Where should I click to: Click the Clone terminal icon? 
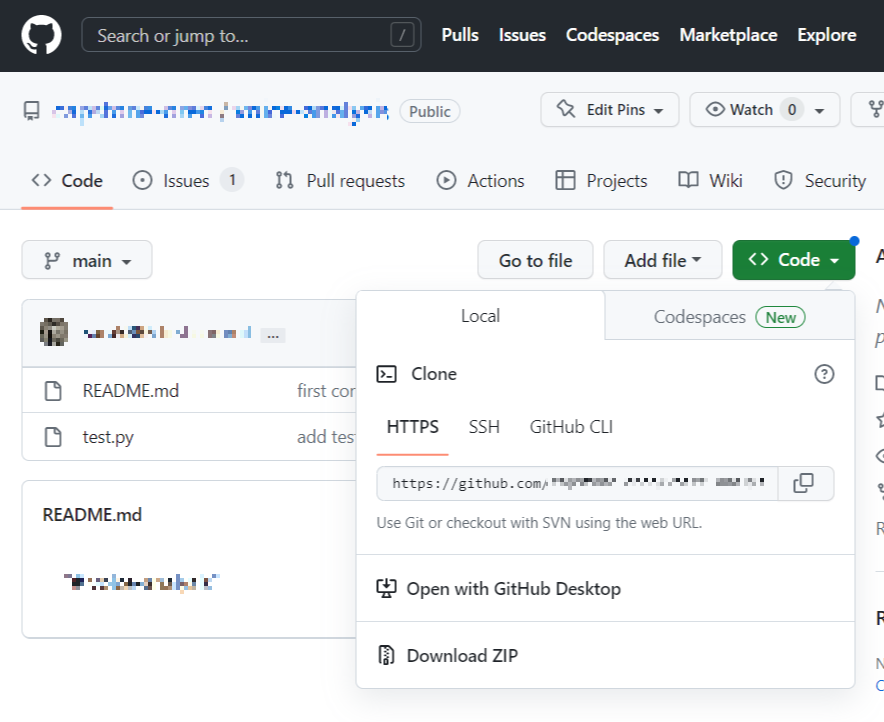(x=386, y=374)
